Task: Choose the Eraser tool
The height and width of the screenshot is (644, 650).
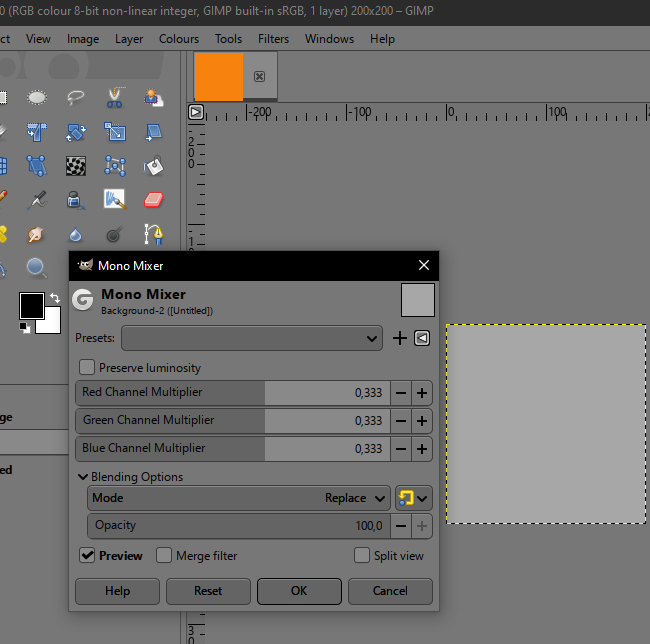Action: (153, 200)
